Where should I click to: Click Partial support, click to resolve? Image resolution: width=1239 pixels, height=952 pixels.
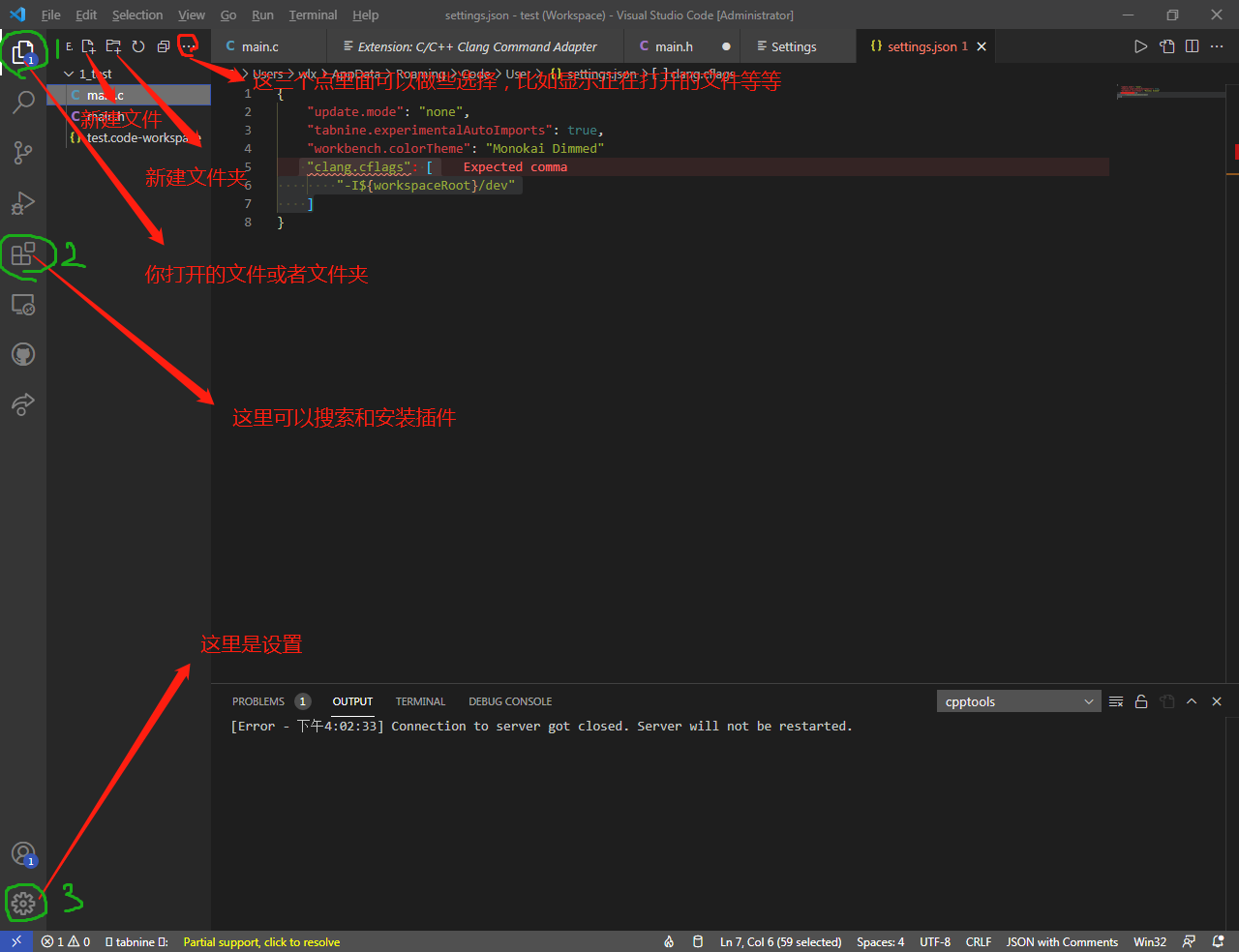[261, 941]
